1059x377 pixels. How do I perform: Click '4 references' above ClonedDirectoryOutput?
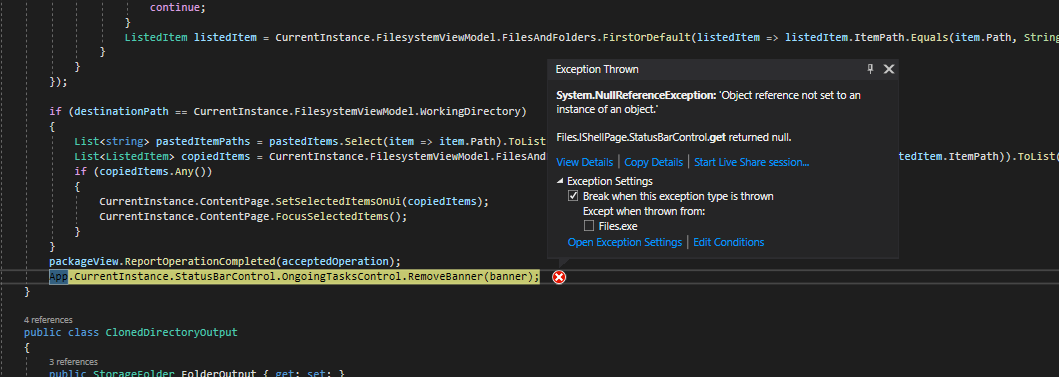click(x=48, y=320)
